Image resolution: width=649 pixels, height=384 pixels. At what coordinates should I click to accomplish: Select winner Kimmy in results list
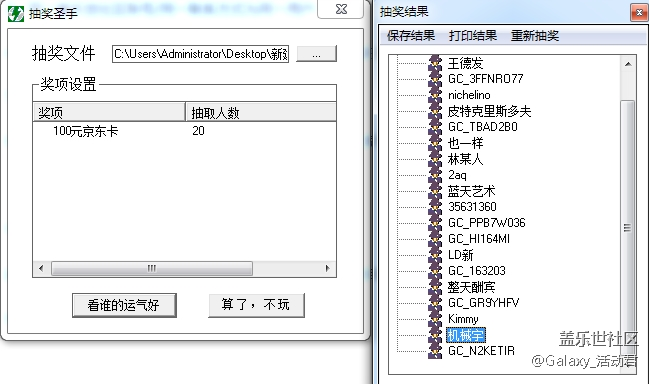click(x=463, y=319)
